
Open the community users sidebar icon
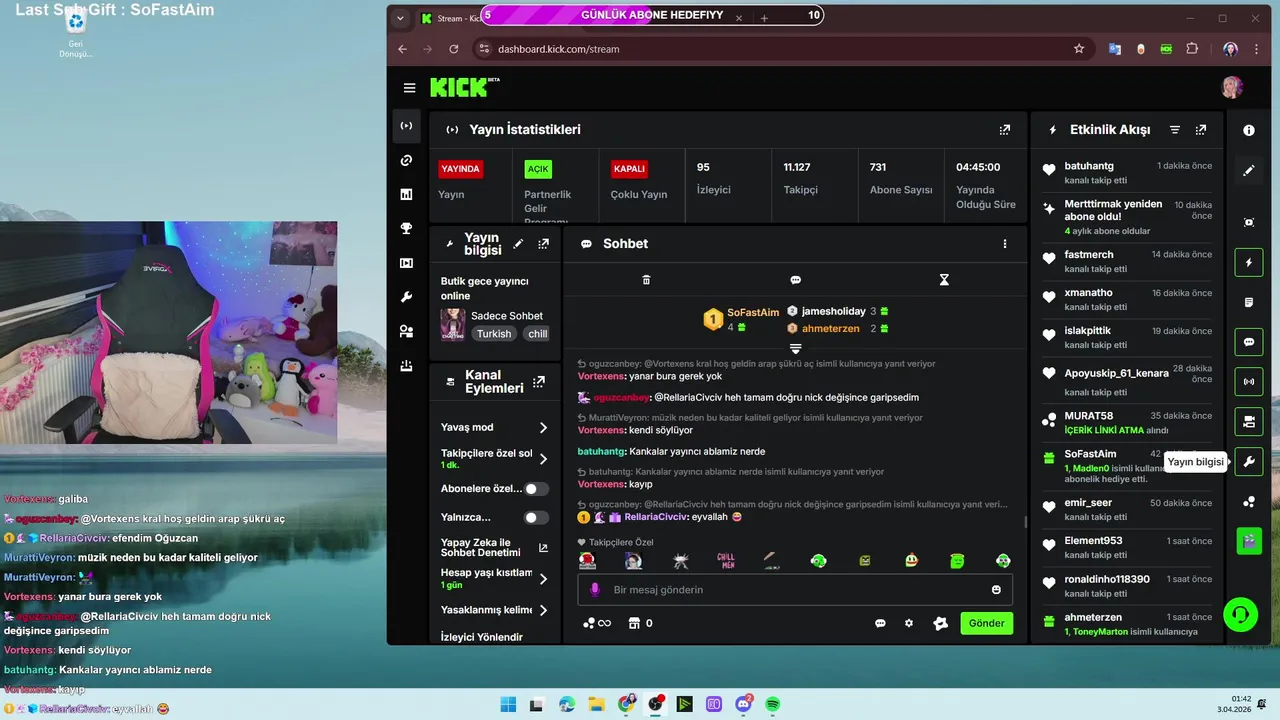pyautogui.click(x=406, y=331)
